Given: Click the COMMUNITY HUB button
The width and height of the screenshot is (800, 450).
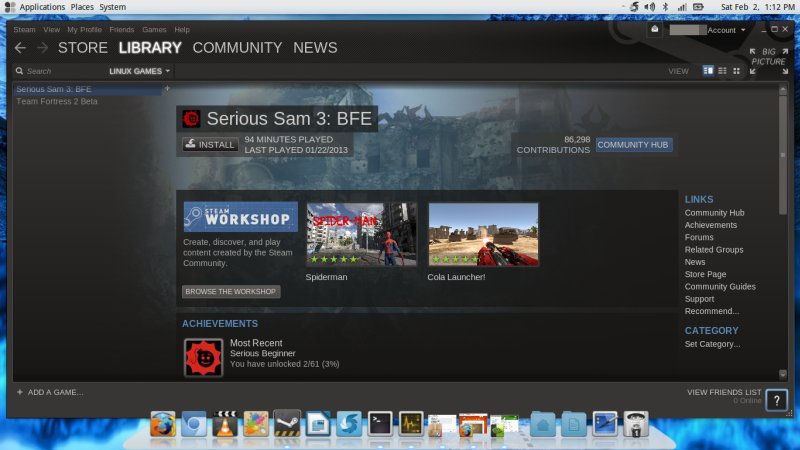Looking at the screenshot, I should [633, 145].
